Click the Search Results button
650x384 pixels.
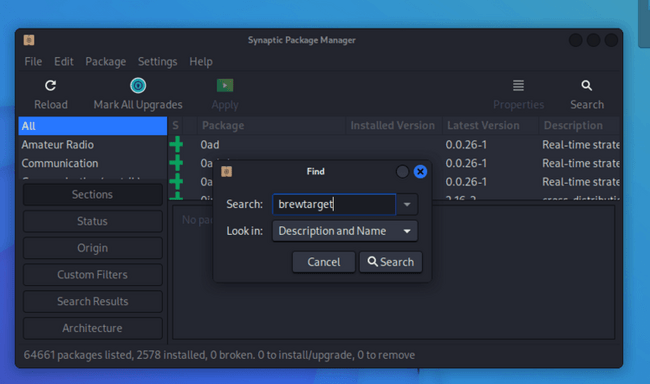point(92,301)
